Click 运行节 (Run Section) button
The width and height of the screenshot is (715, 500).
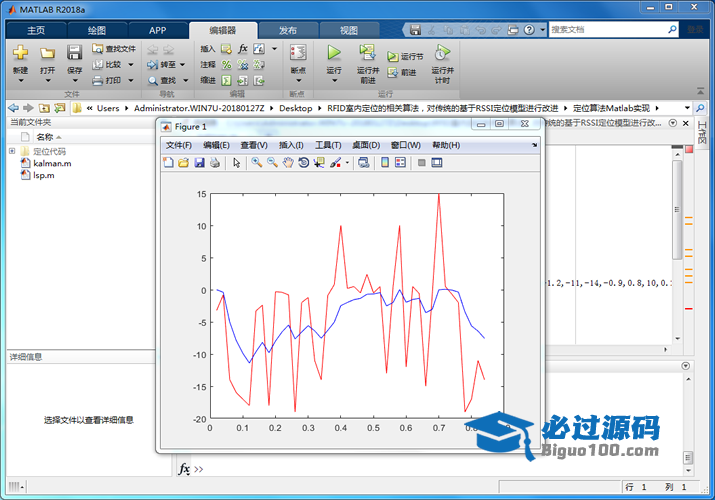click(x=405, y=56)
